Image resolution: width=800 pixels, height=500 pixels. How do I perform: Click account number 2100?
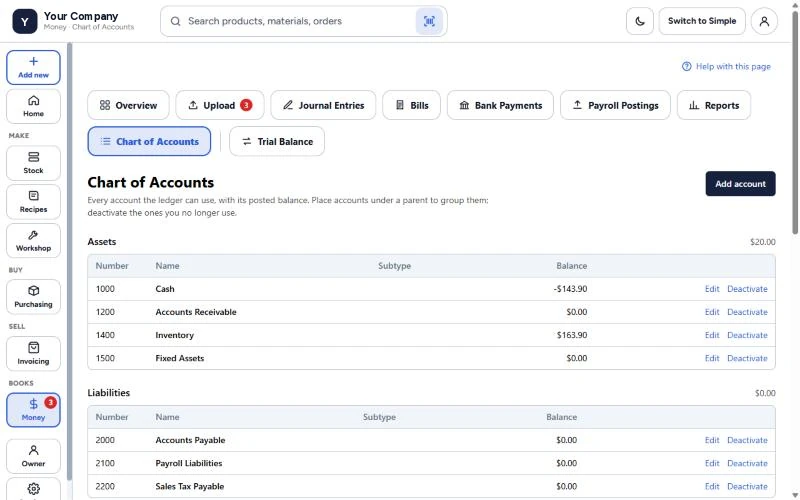(x=105, y=463)
